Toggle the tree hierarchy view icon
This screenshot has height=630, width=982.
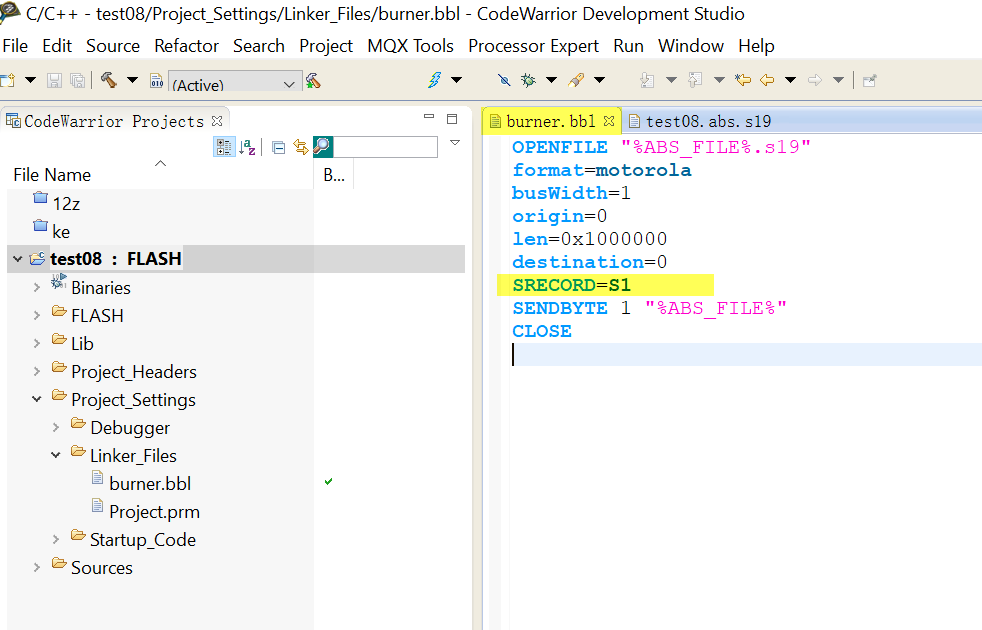coord(224,147)
